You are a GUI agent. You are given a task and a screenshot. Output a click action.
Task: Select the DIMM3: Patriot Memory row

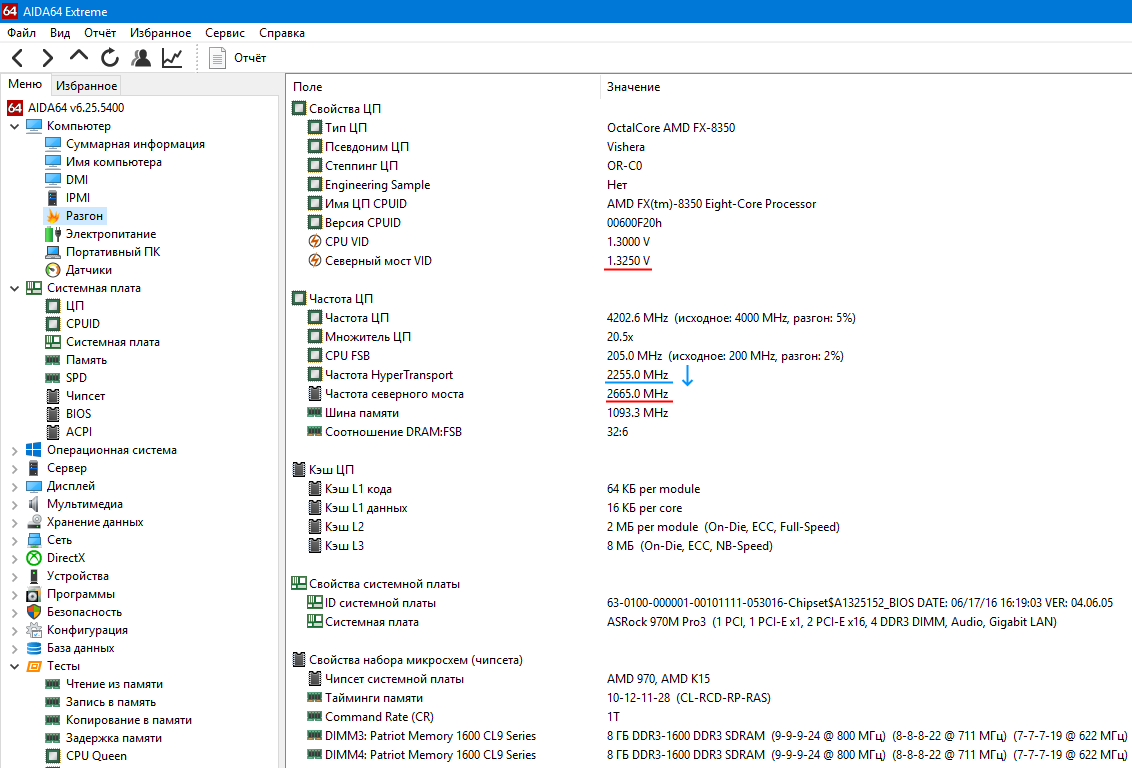click(x=709, y=736)
